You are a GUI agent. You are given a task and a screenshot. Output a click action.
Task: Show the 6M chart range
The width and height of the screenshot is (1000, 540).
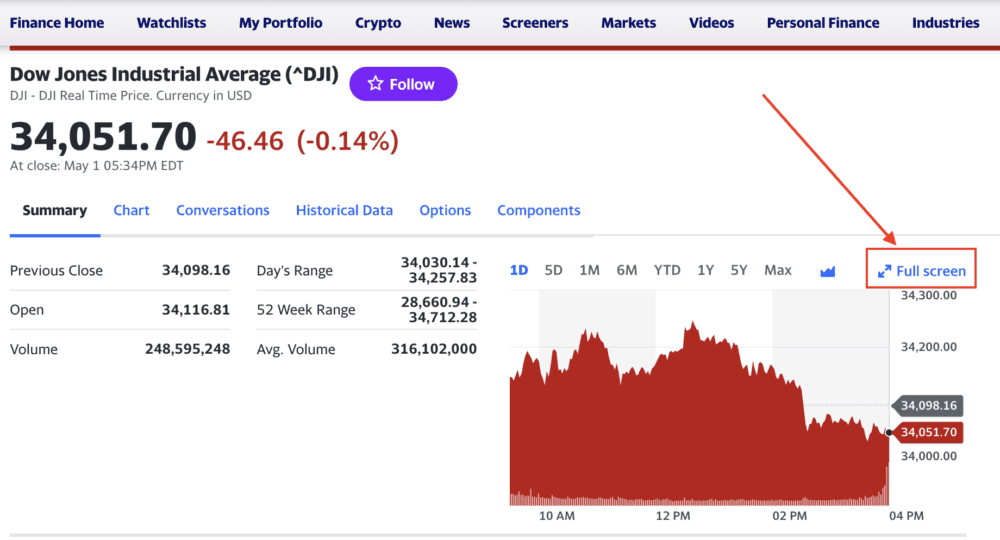click(x=627, y=270)
